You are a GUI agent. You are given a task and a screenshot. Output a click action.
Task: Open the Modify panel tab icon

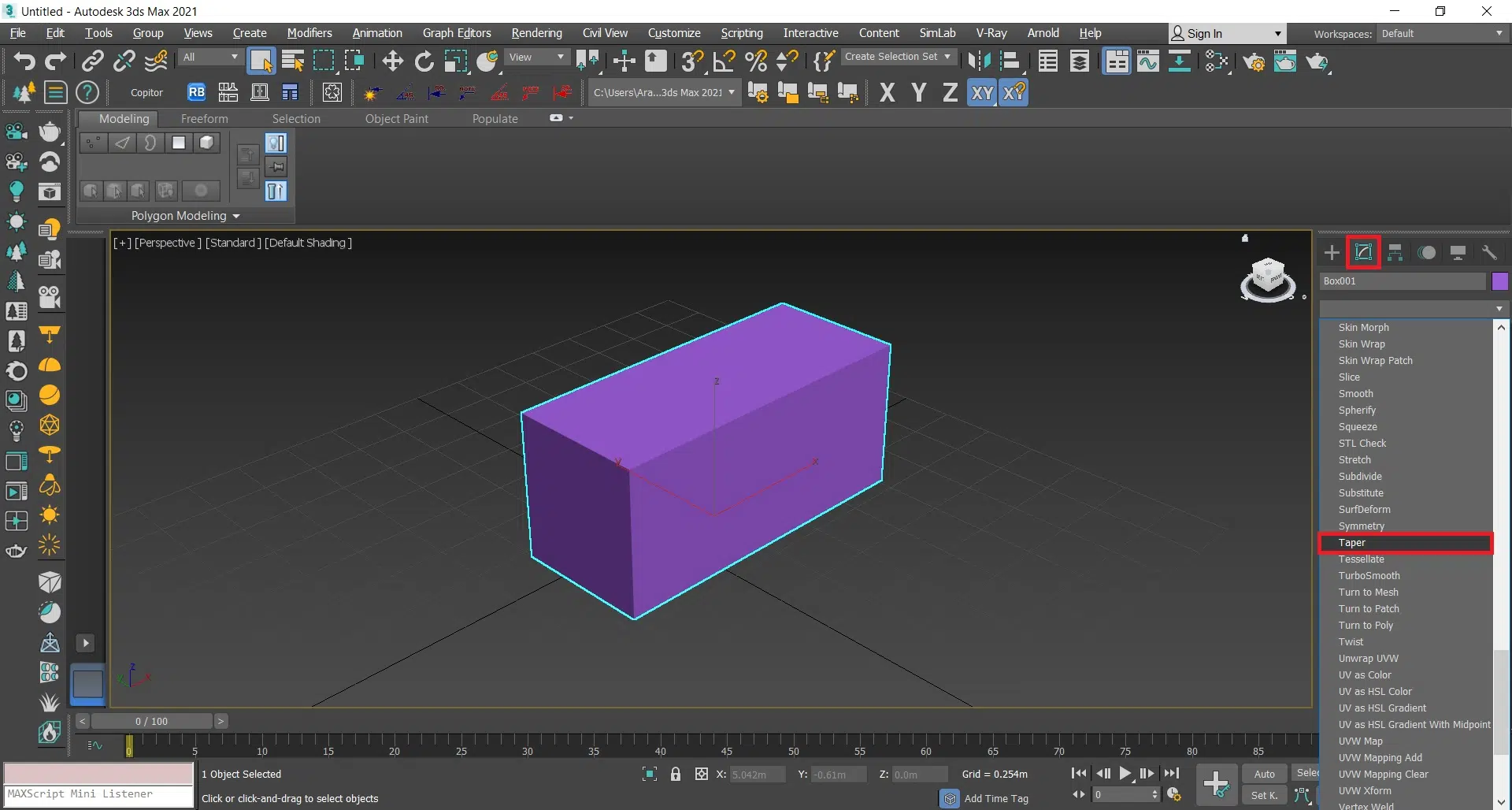point(1363,253)
